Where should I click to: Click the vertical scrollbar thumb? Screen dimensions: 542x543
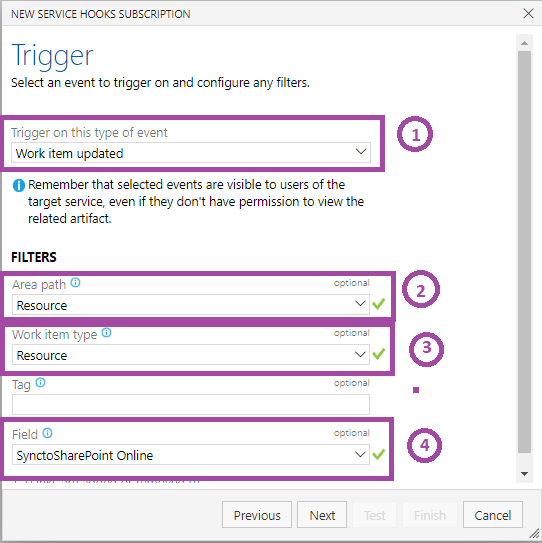[524, 252]
